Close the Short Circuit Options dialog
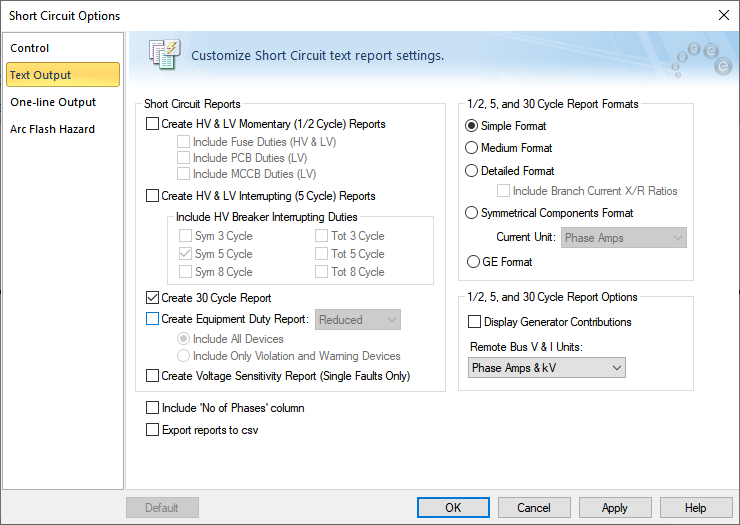 [723, 15]
